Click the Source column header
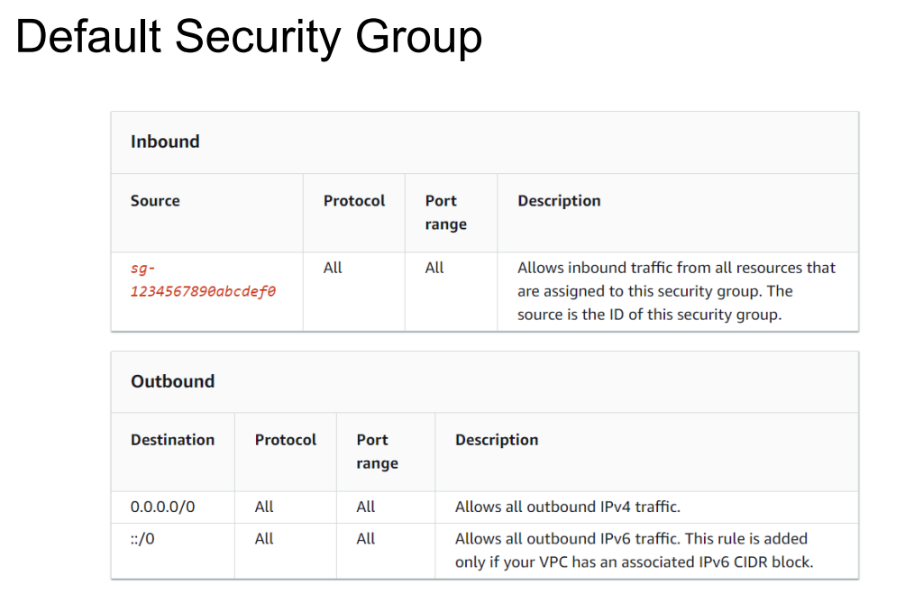The height and width of the screenshot is (603, 905). click(155, 201)
